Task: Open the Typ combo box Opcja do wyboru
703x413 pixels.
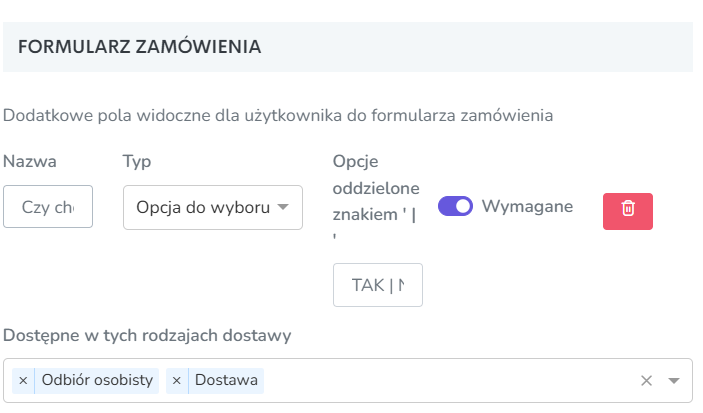Action: click(213, 208)
